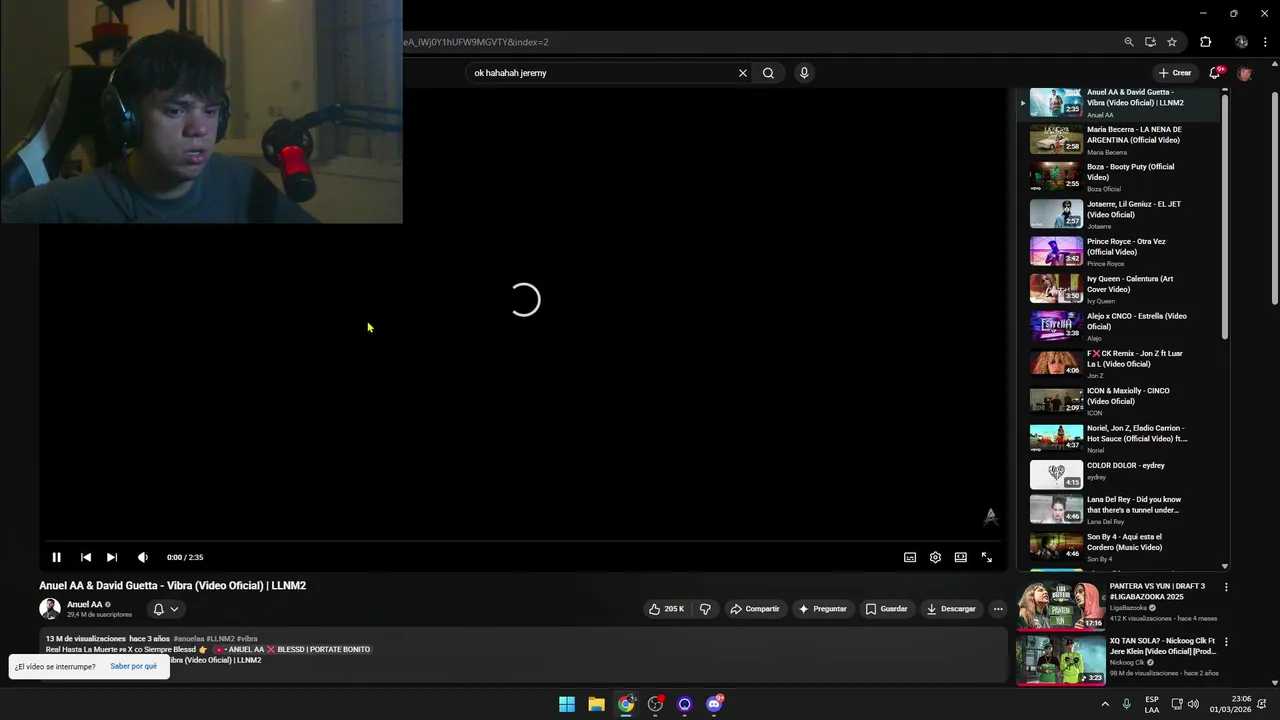Pause the video with the pause button

pos(57,557)
